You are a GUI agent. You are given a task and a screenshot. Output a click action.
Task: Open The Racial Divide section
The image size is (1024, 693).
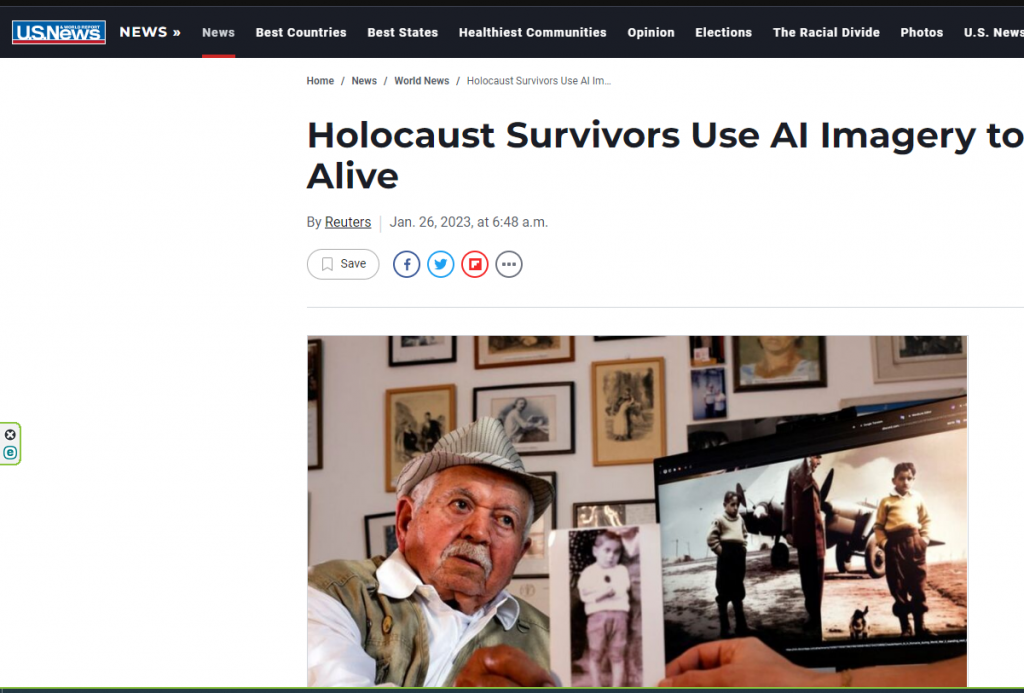pos(826,33)
